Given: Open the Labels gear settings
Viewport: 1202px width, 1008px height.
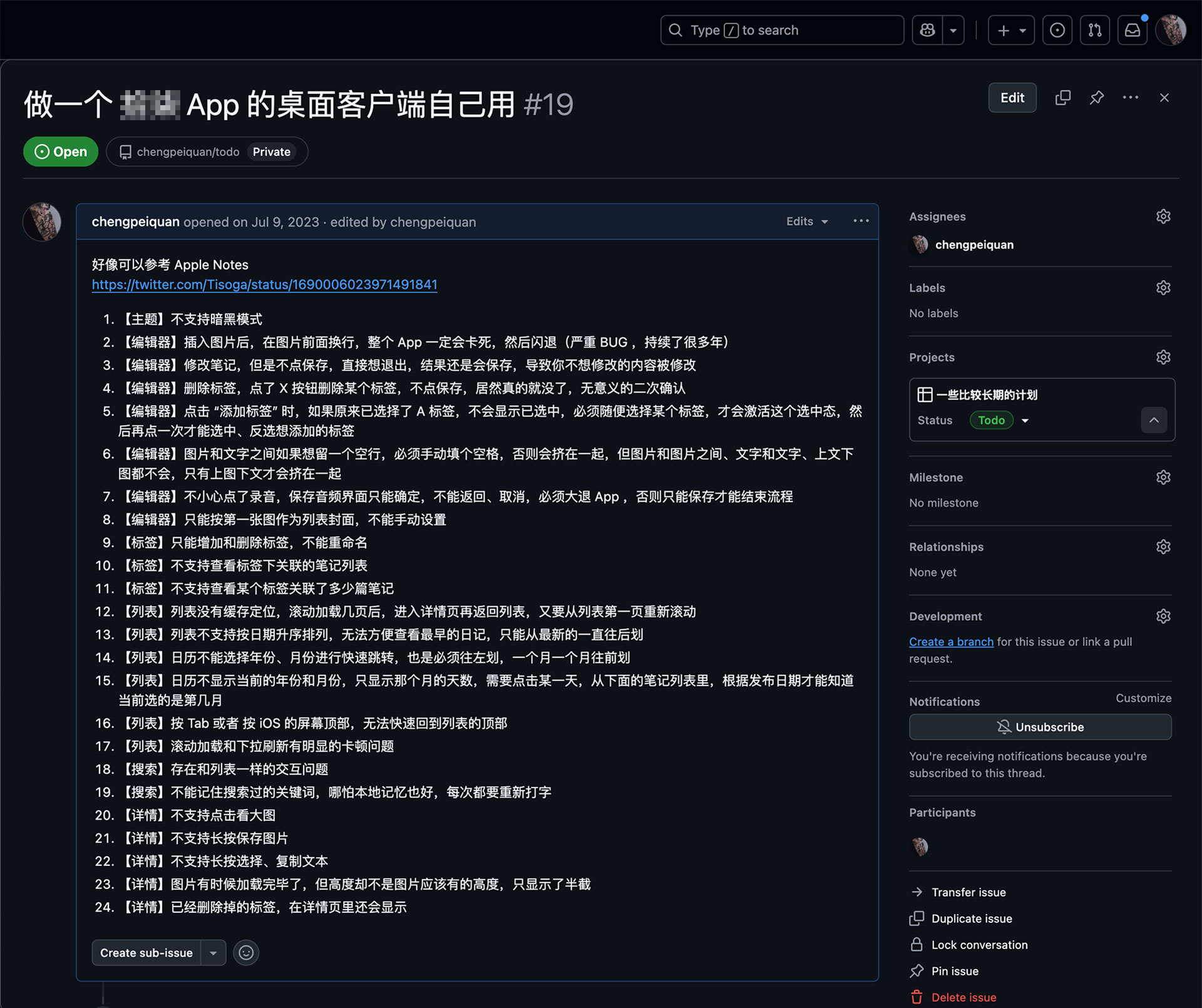Looking at the screenshot, I should pos(1163,288).
